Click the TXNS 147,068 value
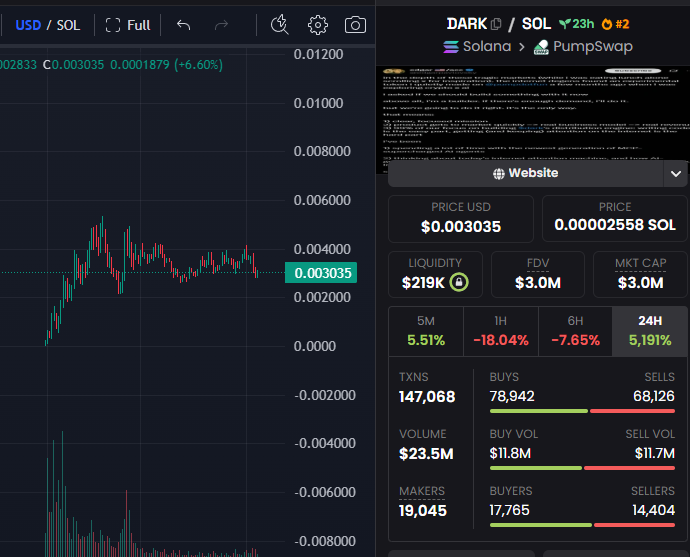This screenshot has height=557, width=690. click(x=427, y=397)
